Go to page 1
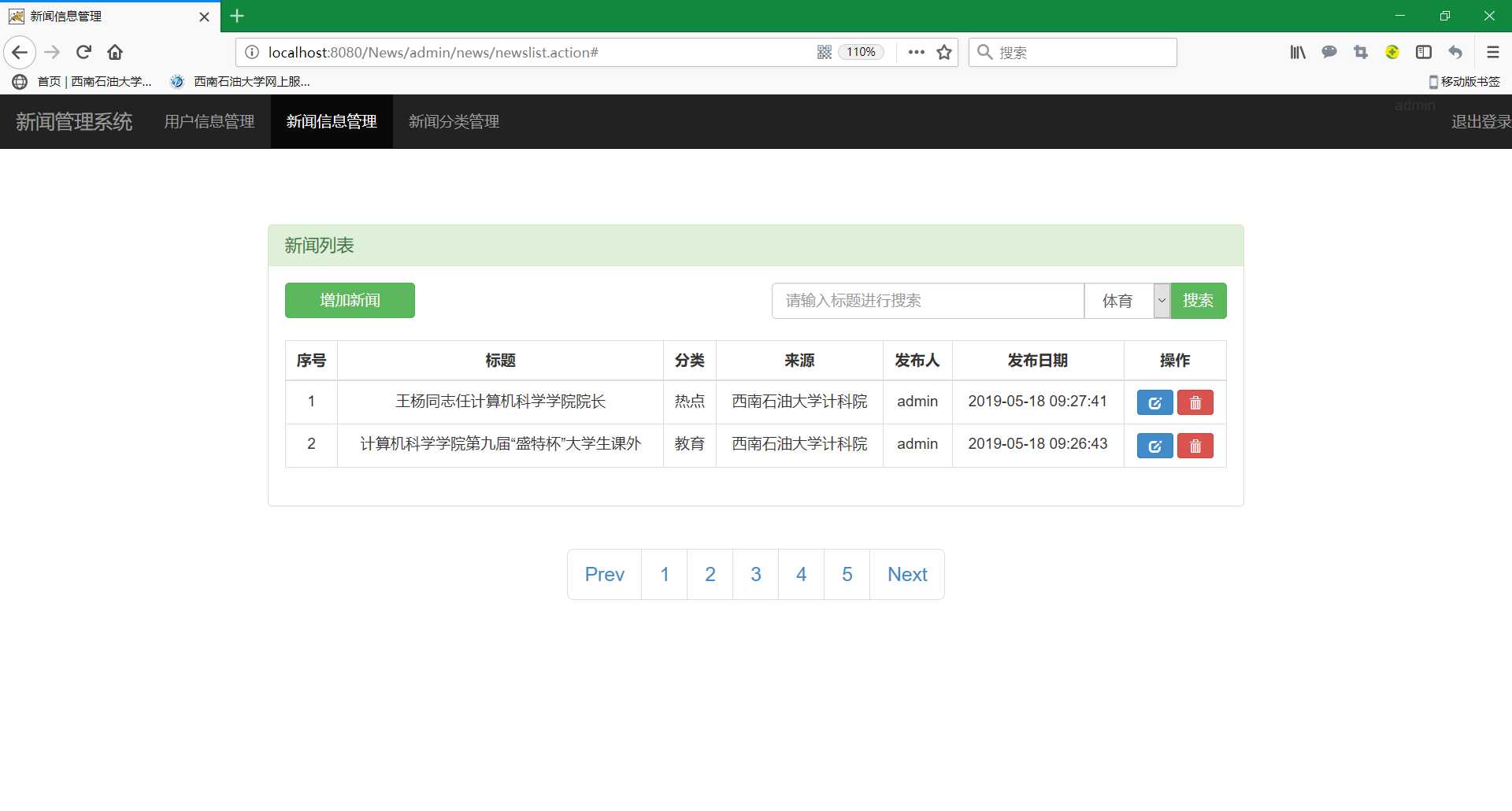1512x811 pixels. click(665, 575)
